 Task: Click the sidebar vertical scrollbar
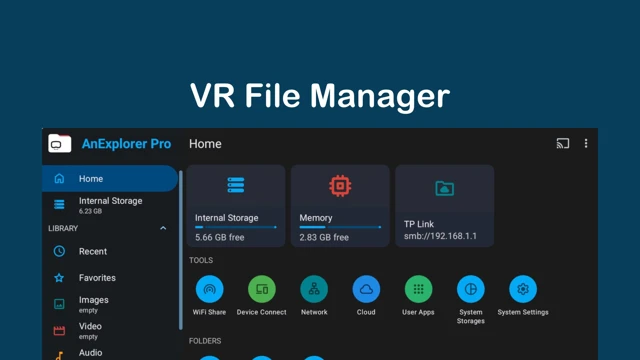point(181,250)
